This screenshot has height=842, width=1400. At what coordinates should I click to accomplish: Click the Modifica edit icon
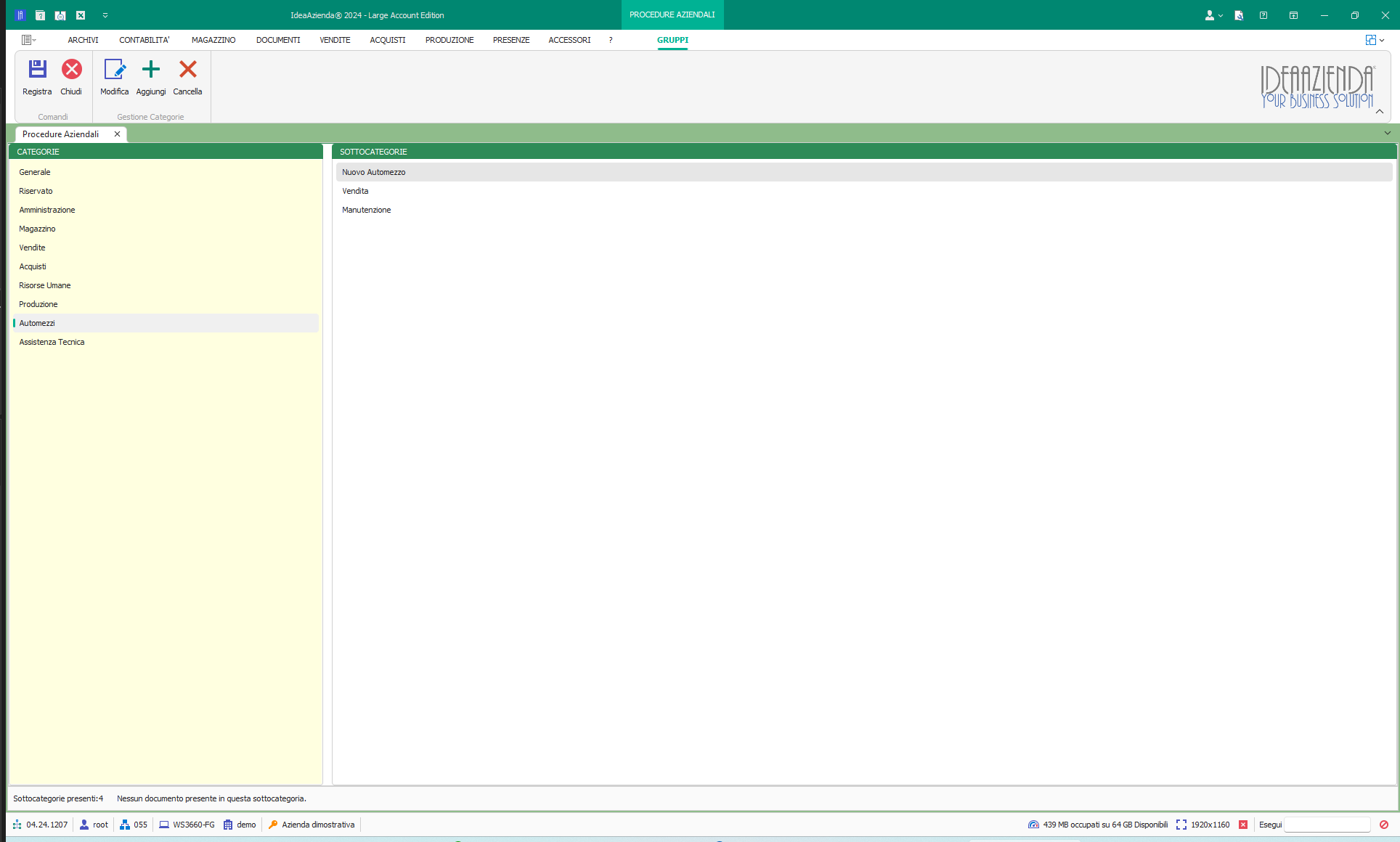pos(115,69)
